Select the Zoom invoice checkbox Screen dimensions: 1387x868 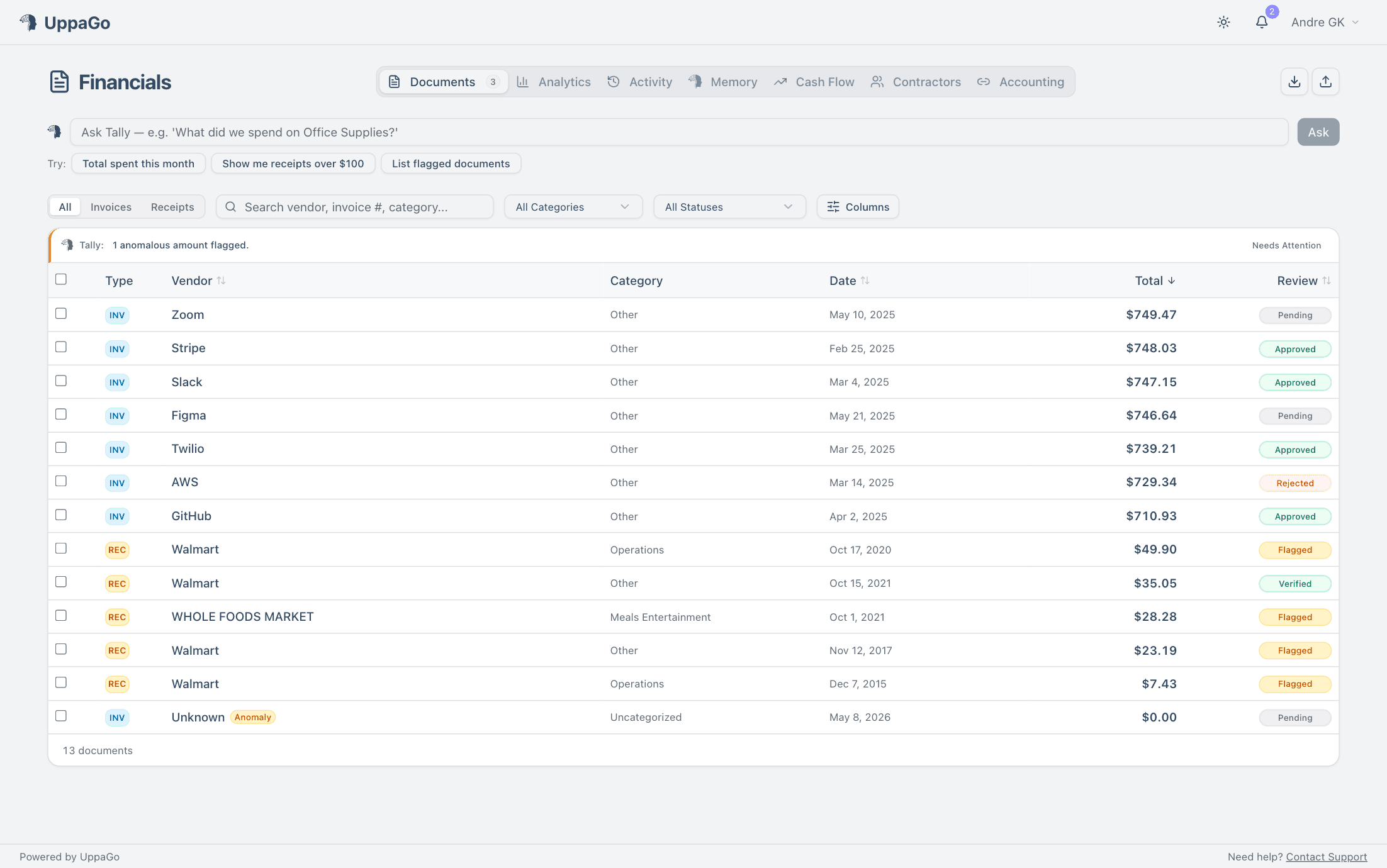[61, 313]
